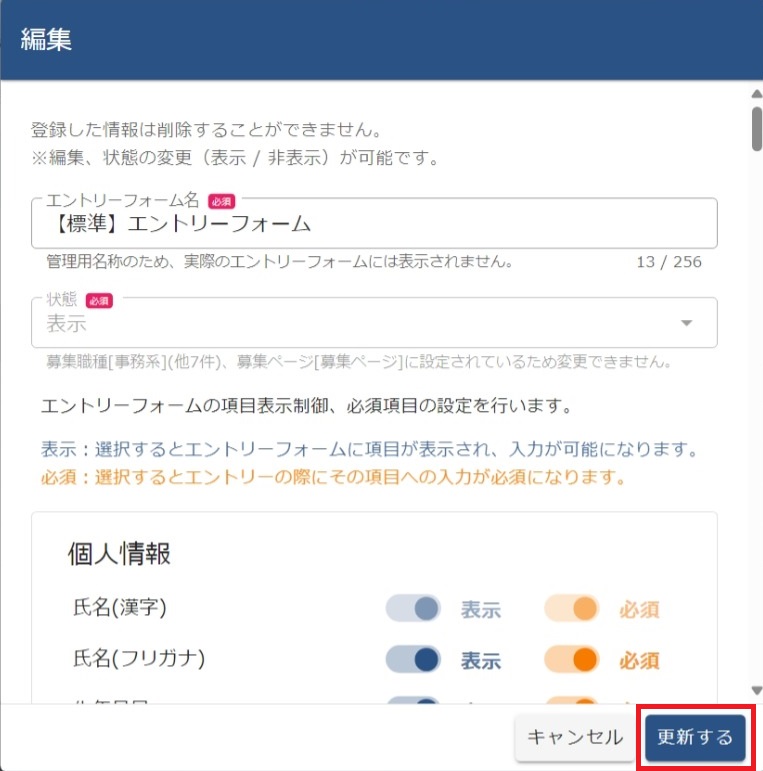763x771 pixels.
Task: Click the scrollbar down arrow
Action: click(756, 690)
